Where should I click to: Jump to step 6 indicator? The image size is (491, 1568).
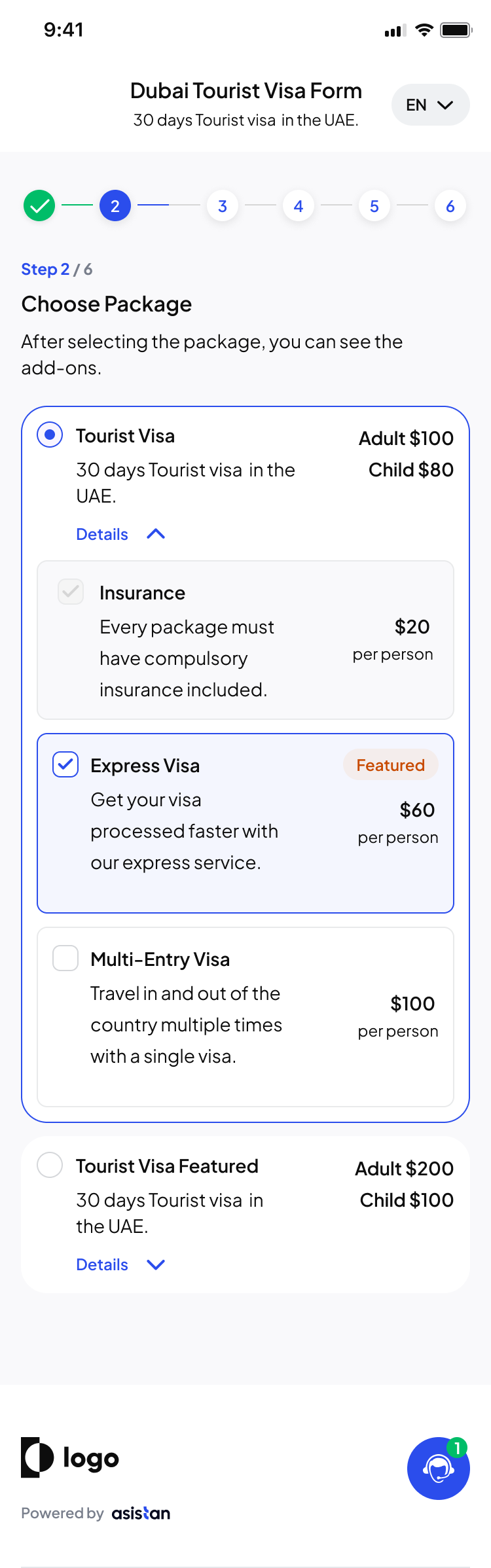[x=450, y=206]
